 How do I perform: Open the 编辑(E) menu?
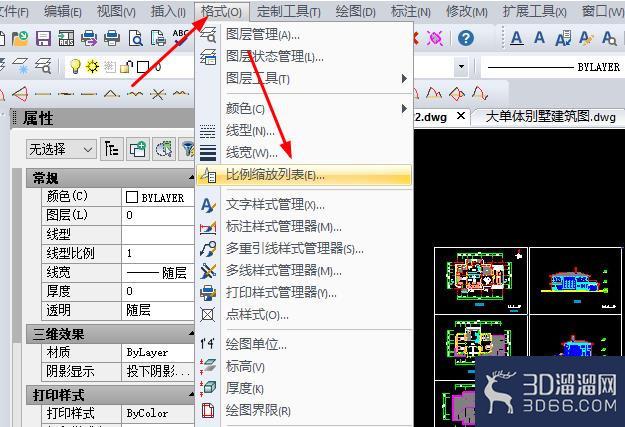[x=63, y=11]
